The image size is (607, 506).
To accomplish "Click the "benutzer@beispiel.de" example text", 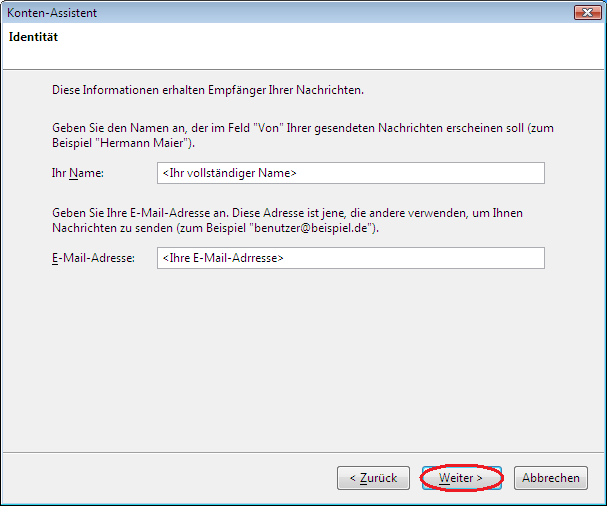I will (x=310, y=229).
